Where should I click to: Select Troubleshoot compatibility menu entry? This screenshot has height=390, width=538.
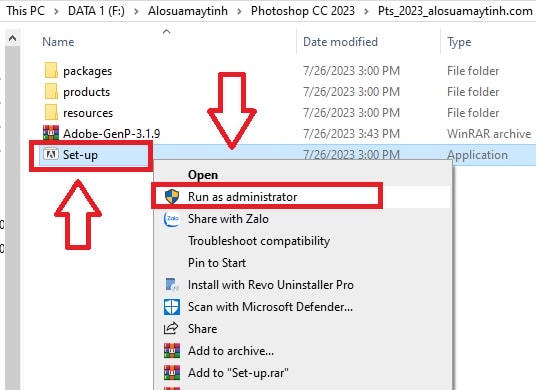coord(259,241)
